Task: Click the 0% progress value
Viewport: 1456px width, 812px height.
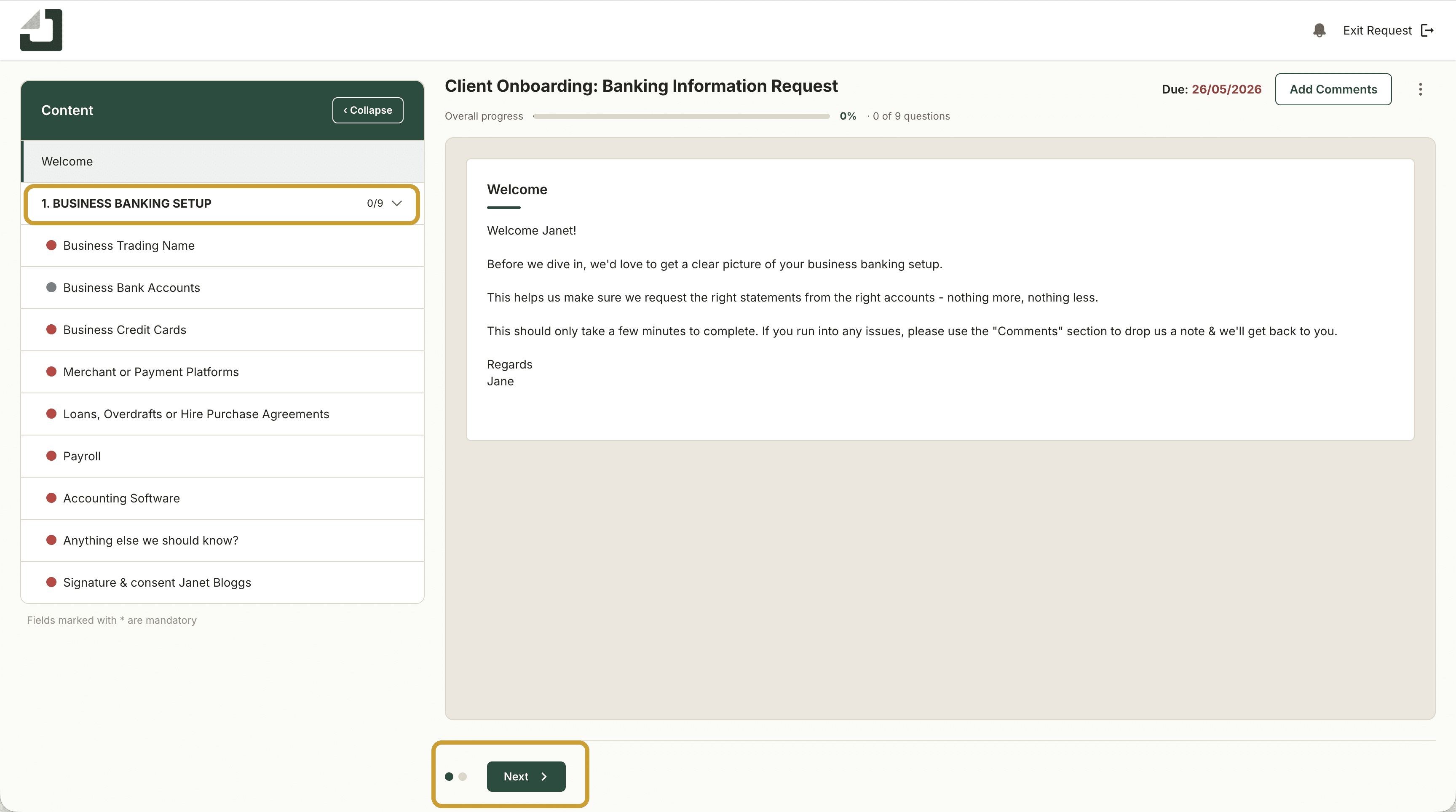Action: point(848,116)
